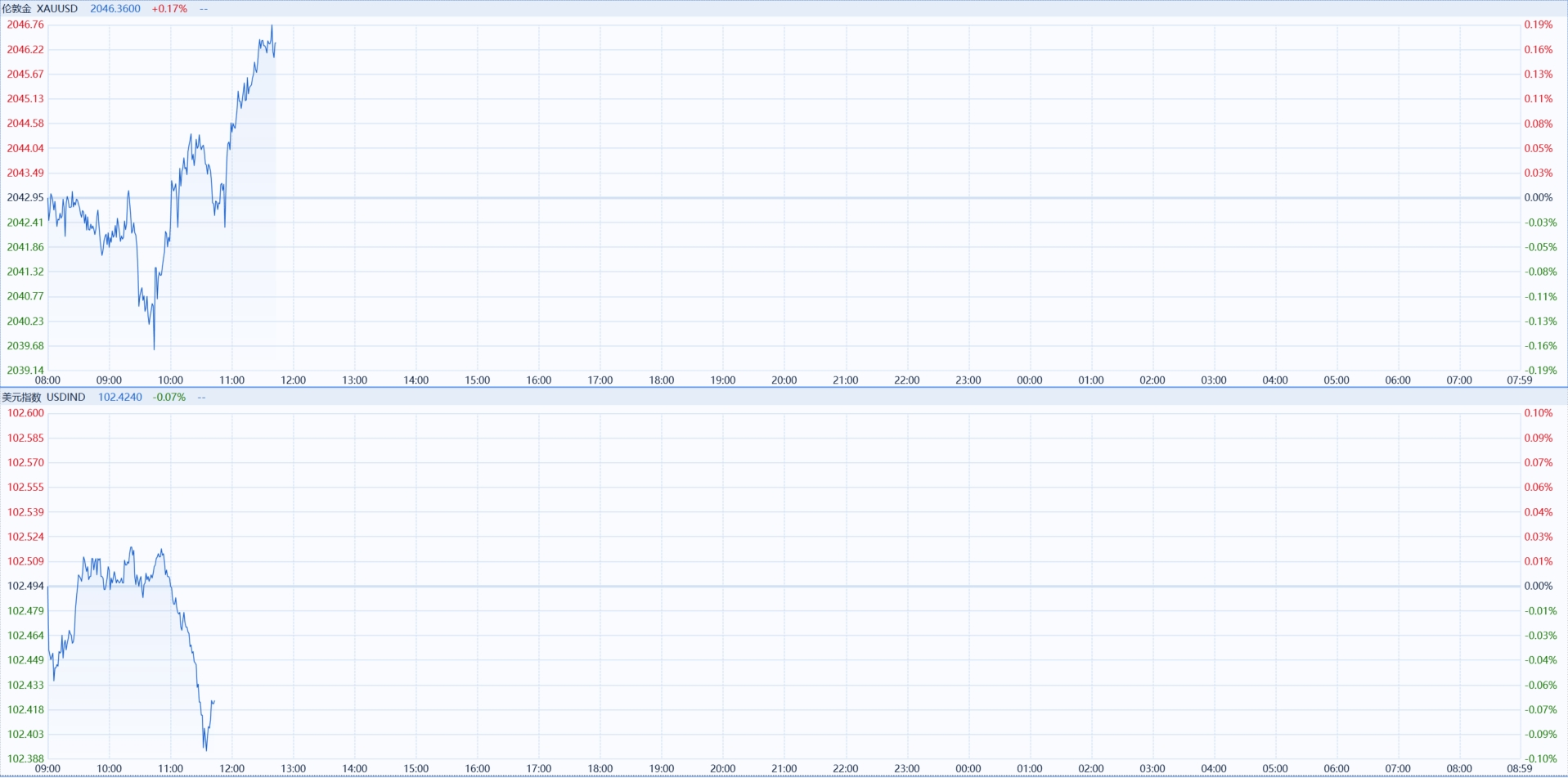Viewport: 1568px width, 778px height.
Task: Select the XAUUSD symbol label
Action: [x=57, y=9]
